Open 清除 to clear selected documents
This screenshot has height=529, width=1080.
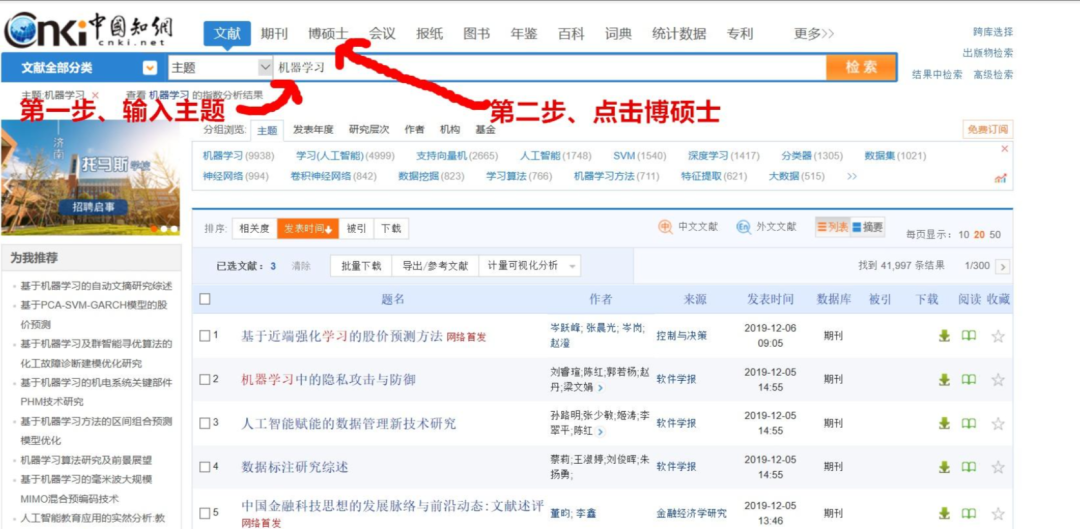point(301,266)
